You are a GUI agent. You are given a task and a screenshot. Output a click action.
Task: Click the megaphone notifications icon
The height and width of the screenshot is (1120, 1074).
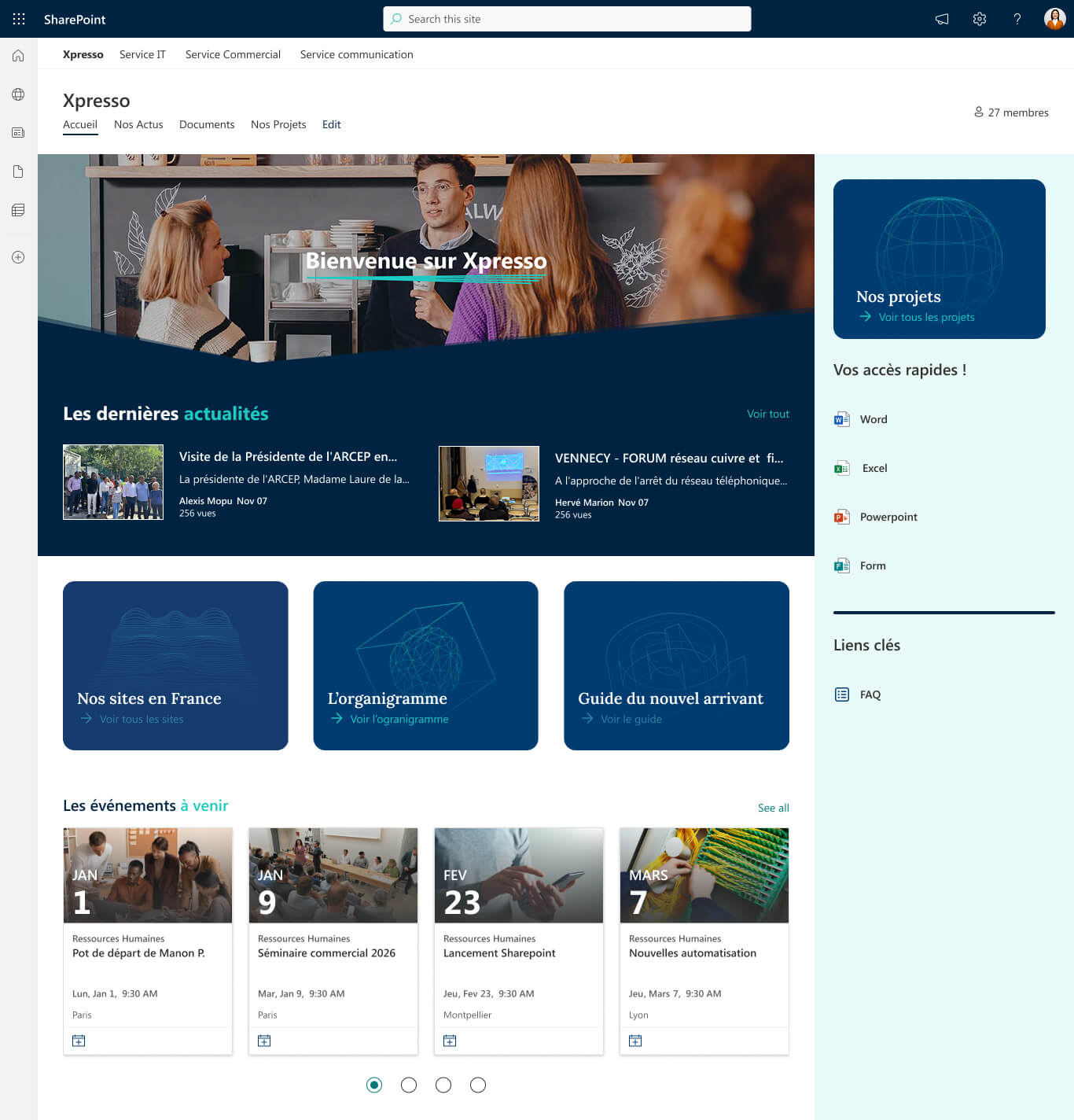941,19
